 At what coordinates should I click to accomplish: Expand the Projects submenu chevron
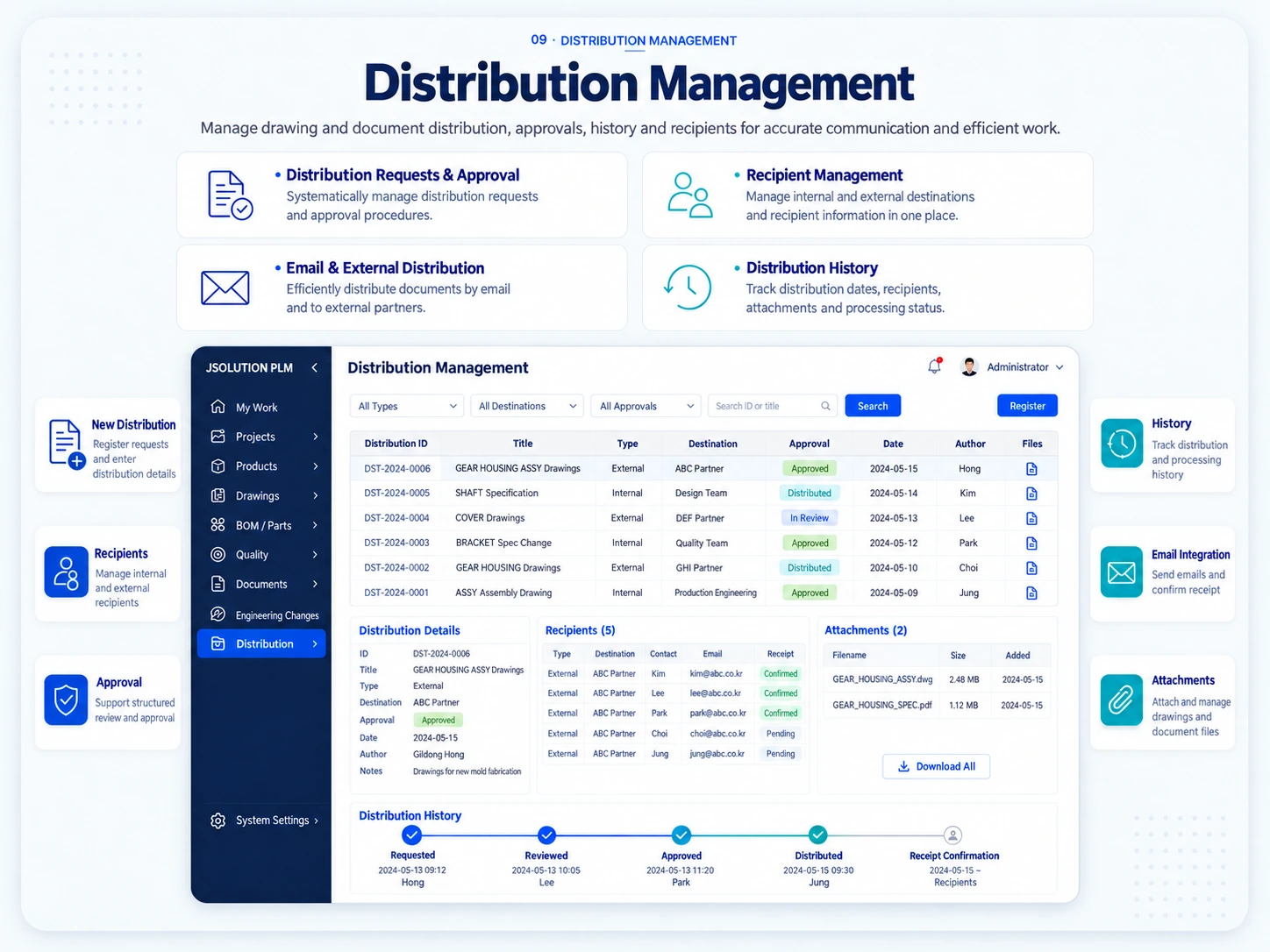tap(316, 437)
